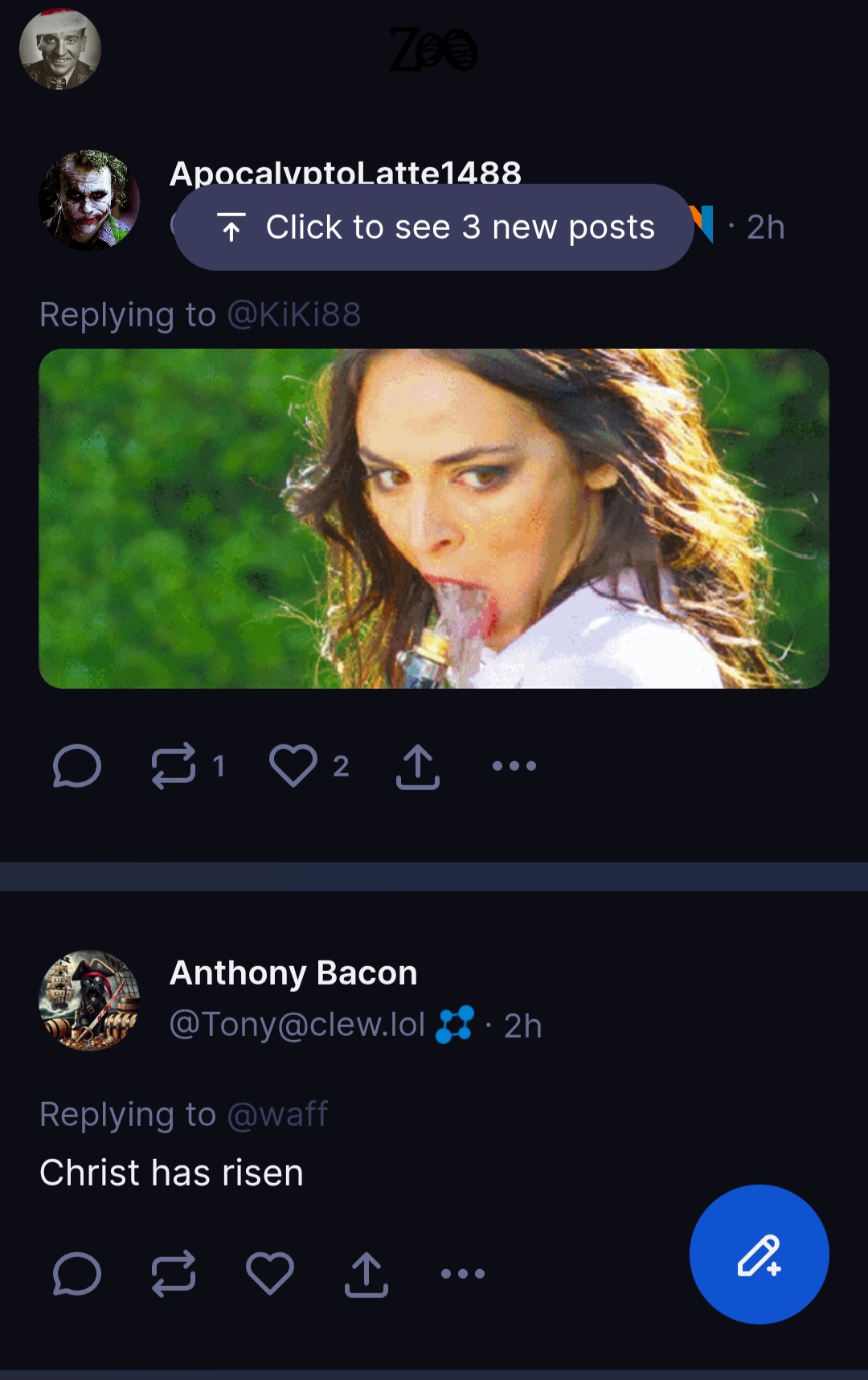This screenshot has width=868, height=1380.
Task: Tap the blue compose new post button
Action: [x=759, y=1255]
